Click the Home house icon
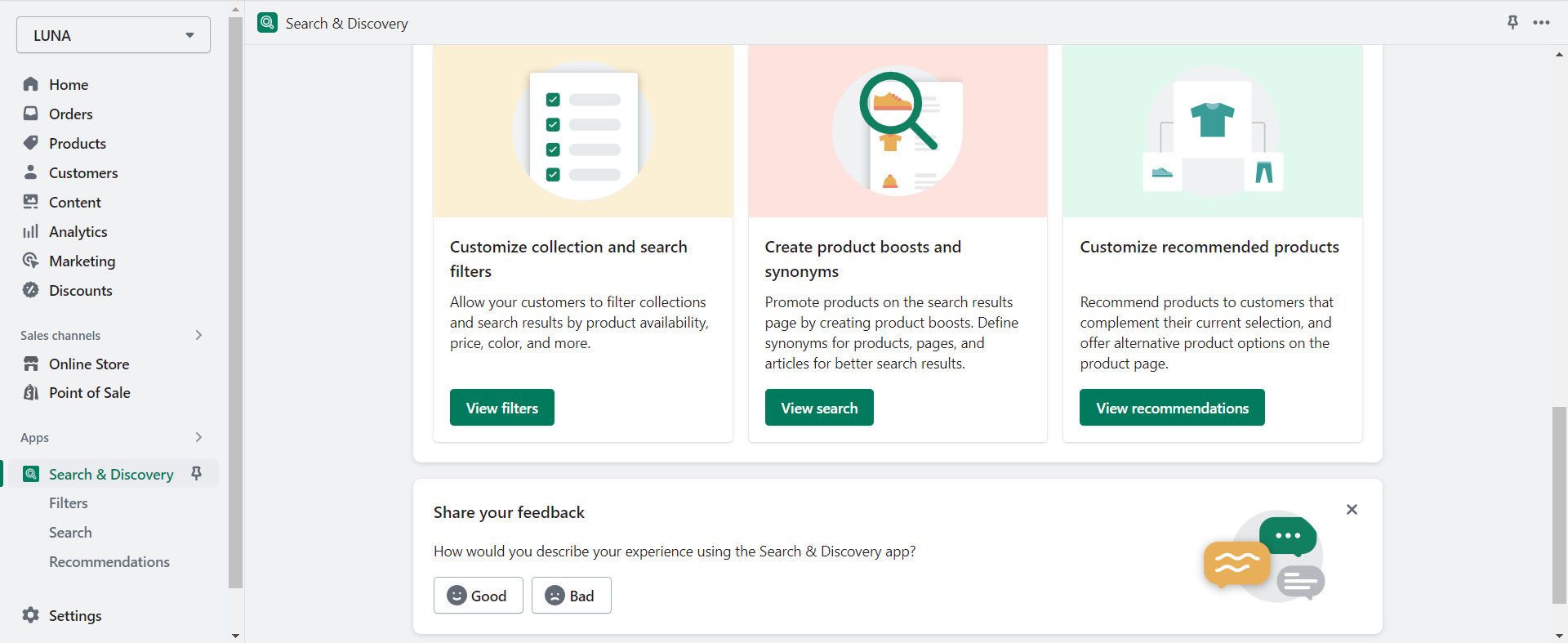 coord(31,84)
